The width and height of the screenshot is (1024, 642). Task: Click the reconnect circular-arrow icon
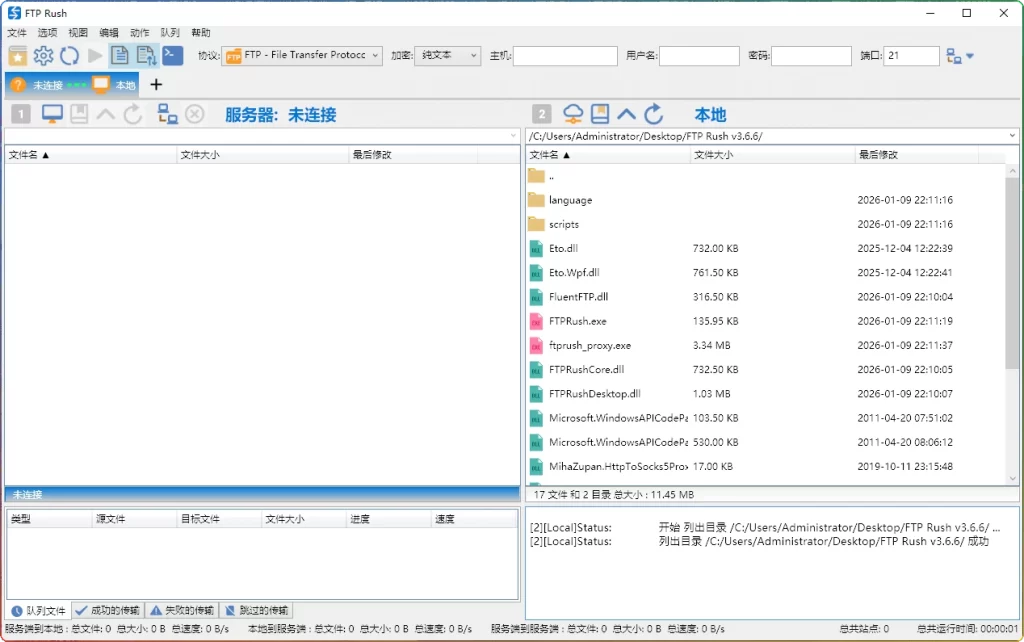(x=68, y=55)
